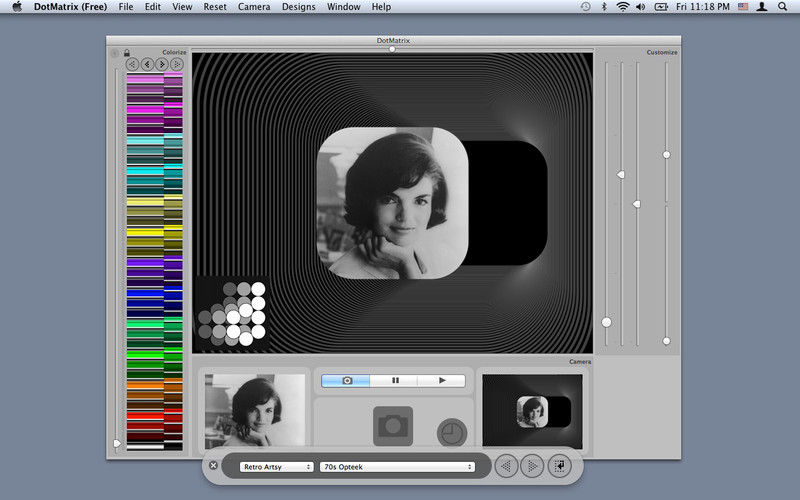Click the large camera snapshot button
Viewport: 800px width, 500px height.
coord(393,426)
